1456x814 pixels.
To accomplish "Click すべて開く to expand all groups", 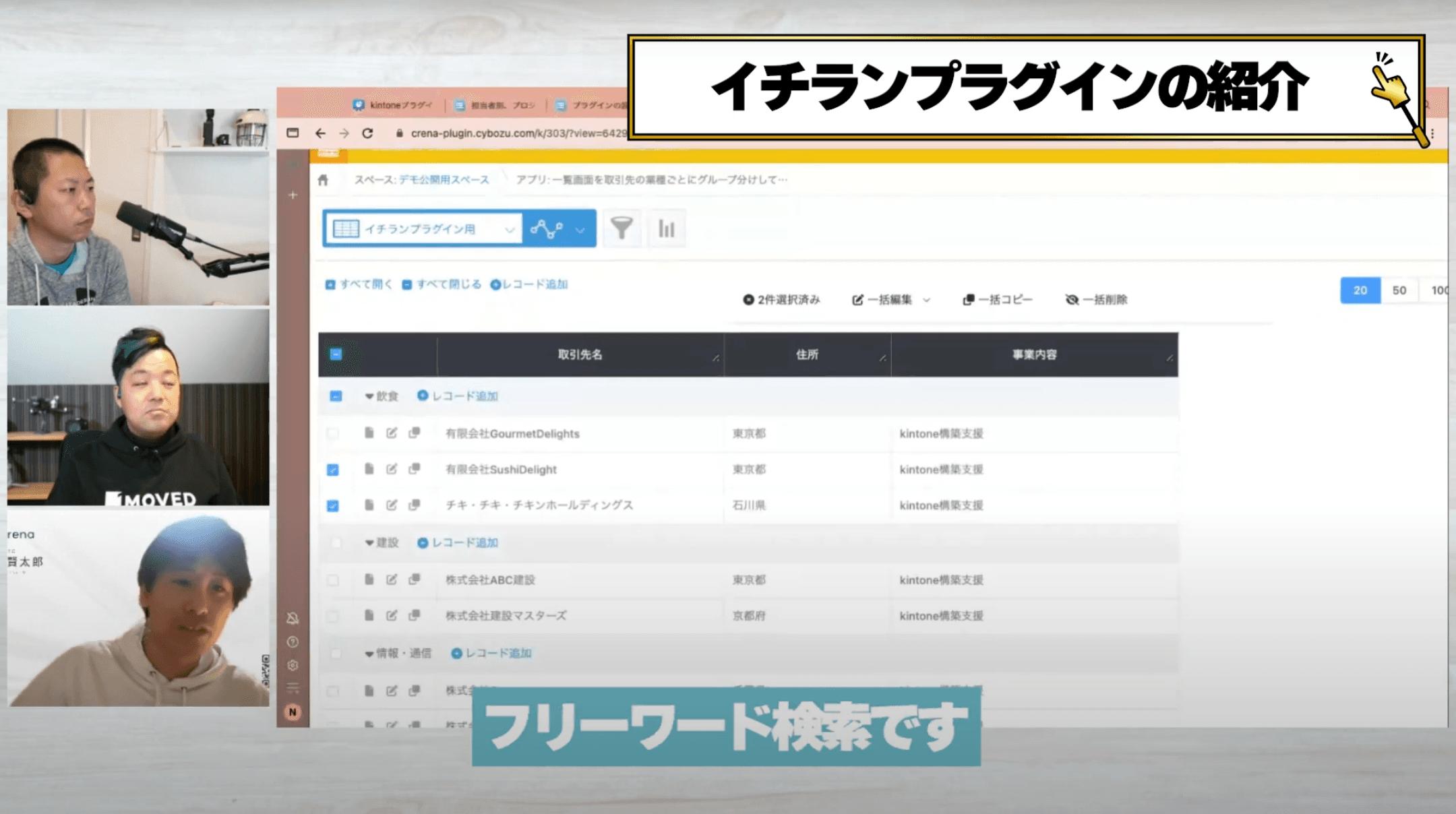I will coord(359,284).
